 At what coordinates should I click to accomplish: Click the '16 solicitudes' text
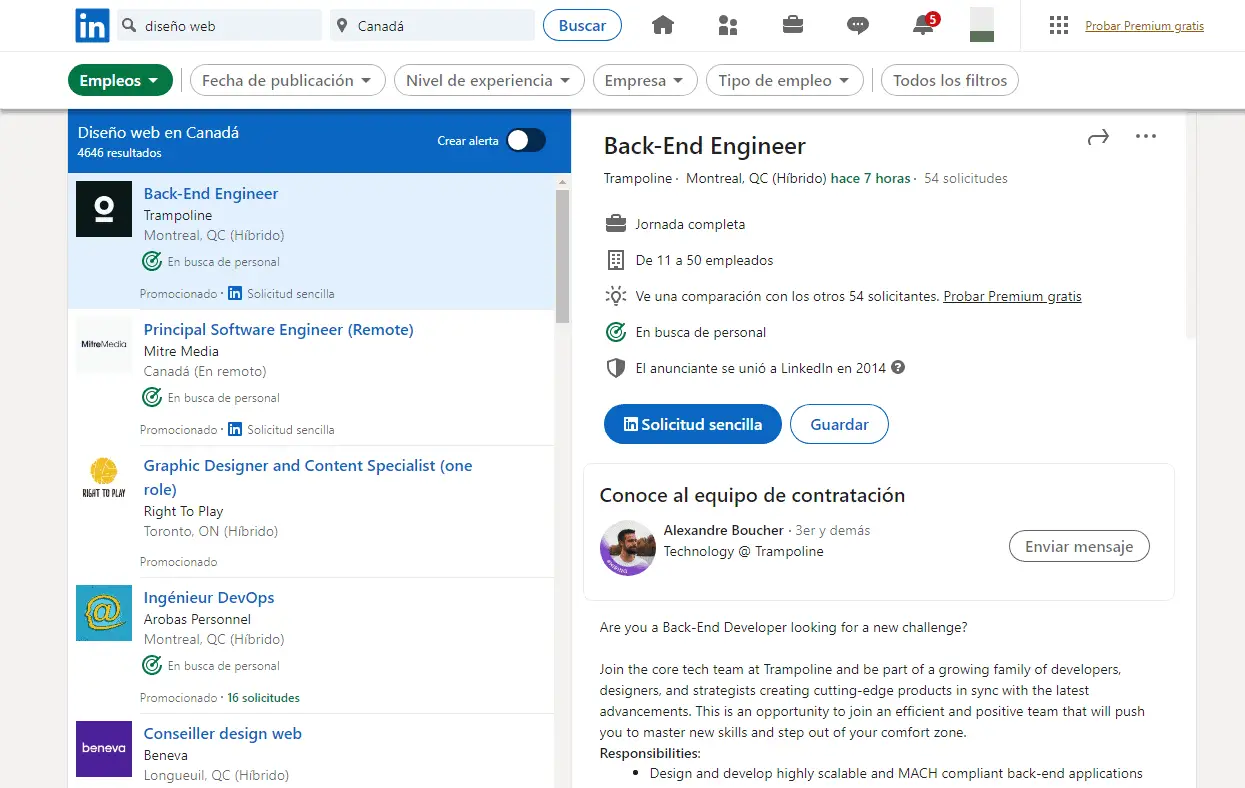pos(264,698)
